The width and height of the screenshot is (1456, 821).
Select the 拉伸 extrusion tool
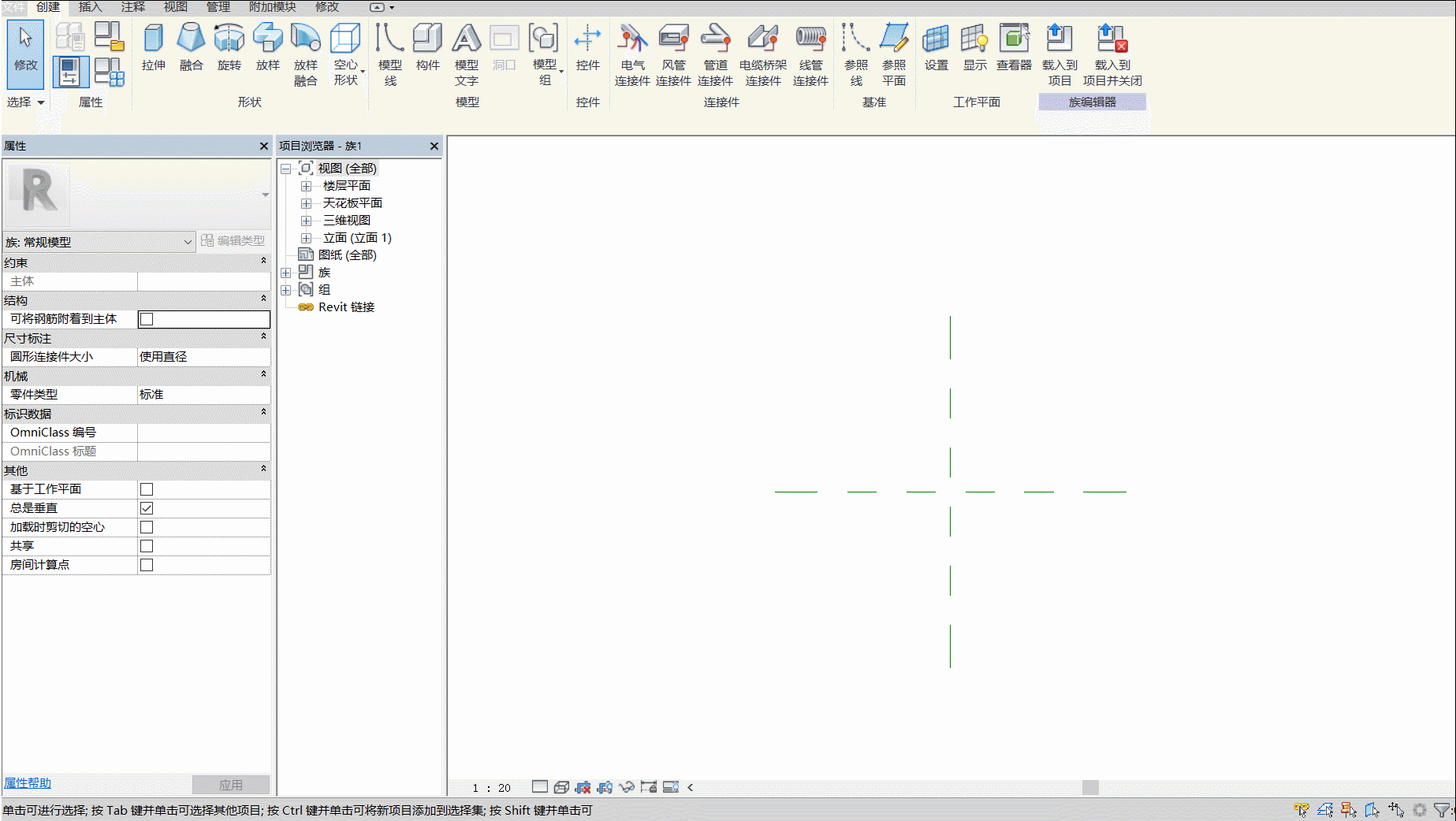[x=154, y=47]
